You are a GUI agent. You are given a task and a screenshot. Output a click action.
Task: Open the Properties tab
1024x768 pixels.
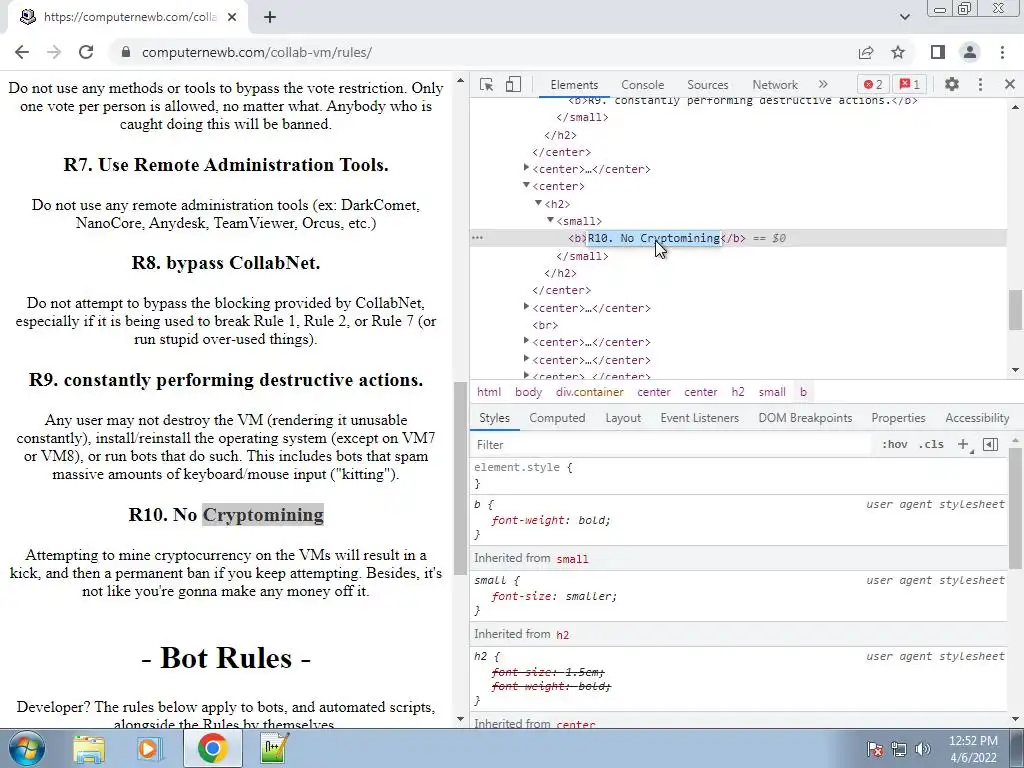pyautogui.click(x=898, y=418)
